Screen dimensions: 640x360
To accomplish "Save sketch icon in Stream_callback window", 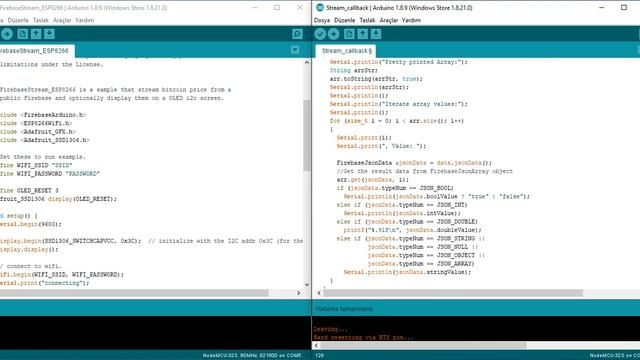I will [376, 34].
